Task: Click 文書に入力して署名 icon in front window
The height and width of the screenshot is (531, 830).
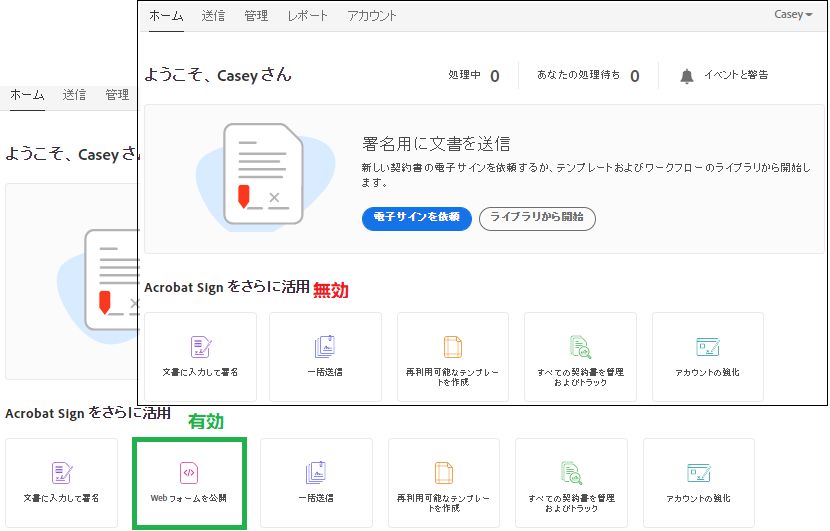Action: point(201,346)
